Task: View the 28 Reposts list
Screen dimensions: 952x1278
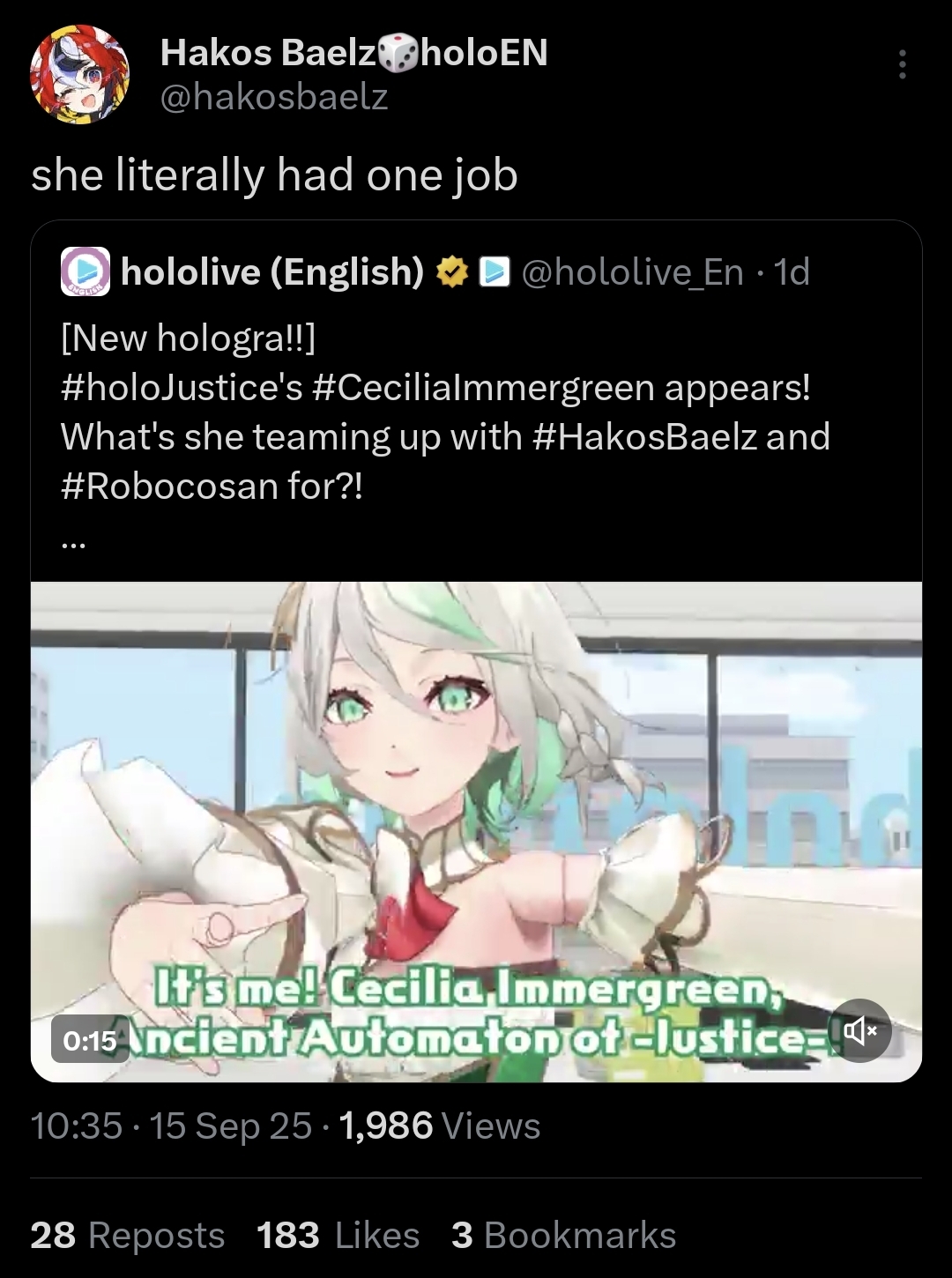Action: pyautogui.click(x=128, y=1236)
